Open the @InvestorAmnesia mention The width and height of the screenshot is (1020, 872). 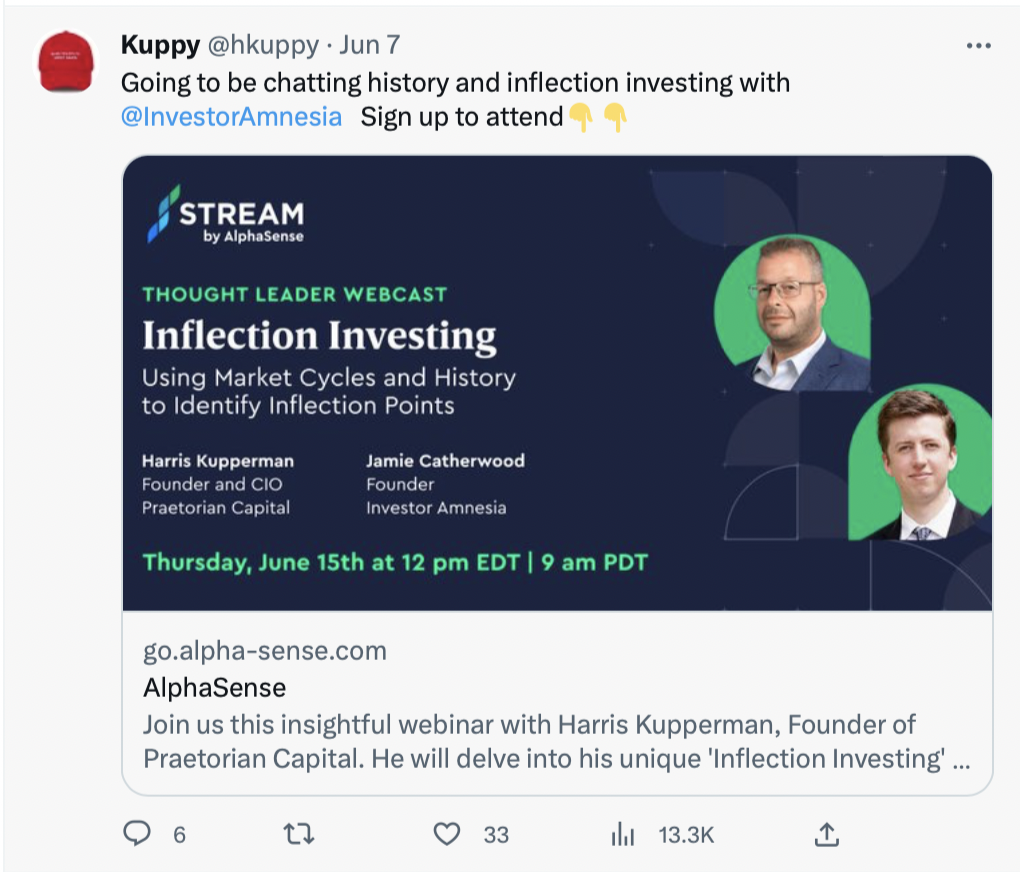tap(231, 116)
